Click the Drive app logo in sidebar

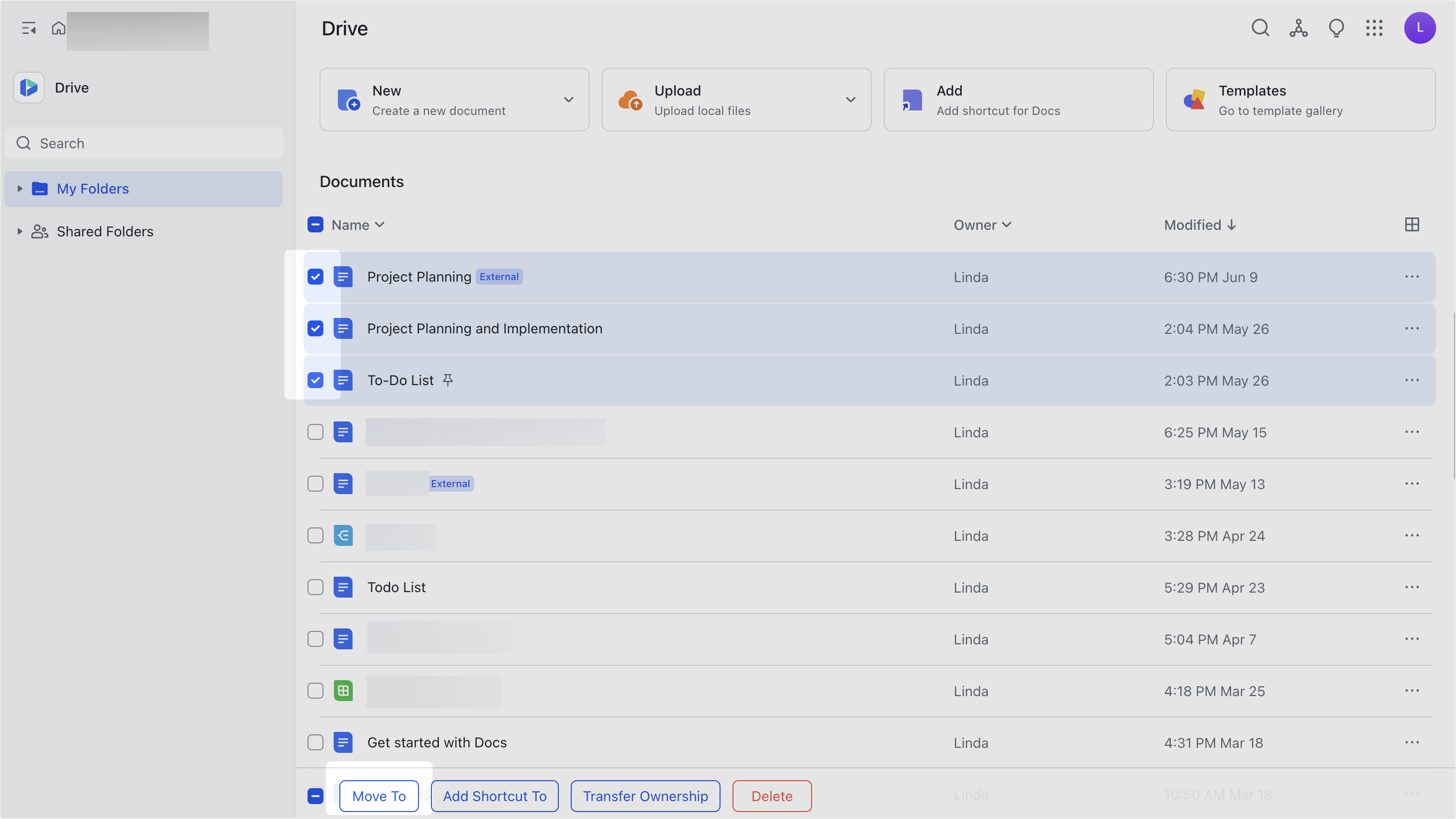tap(29, 88)
